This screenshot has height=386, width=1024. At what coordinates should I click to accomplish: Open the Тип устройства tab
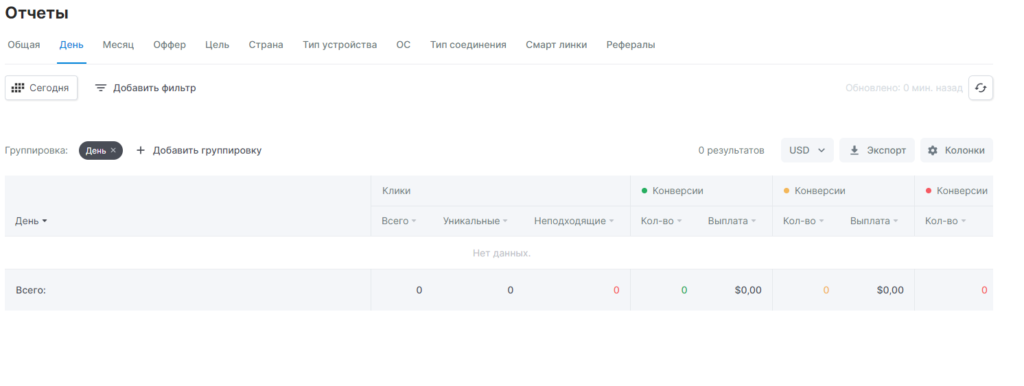[x=340, y=45]
